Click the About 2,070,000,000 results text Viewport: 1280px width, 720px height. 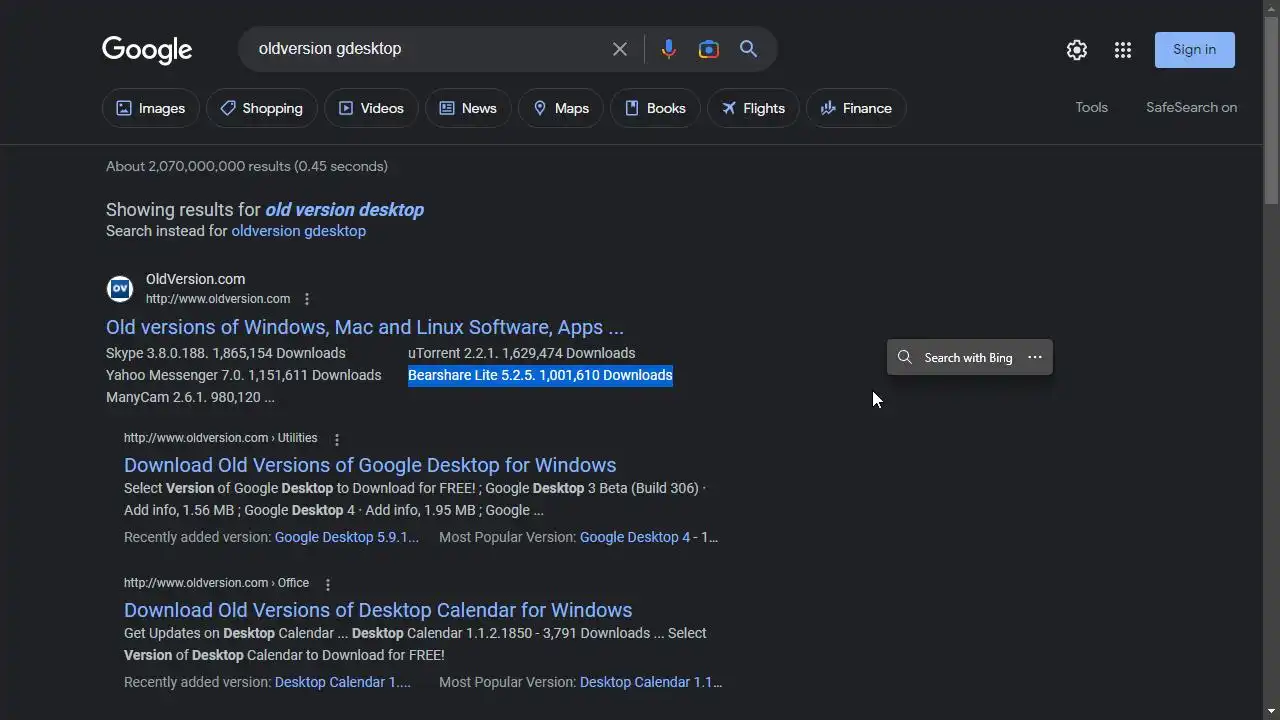click(247, 166)
